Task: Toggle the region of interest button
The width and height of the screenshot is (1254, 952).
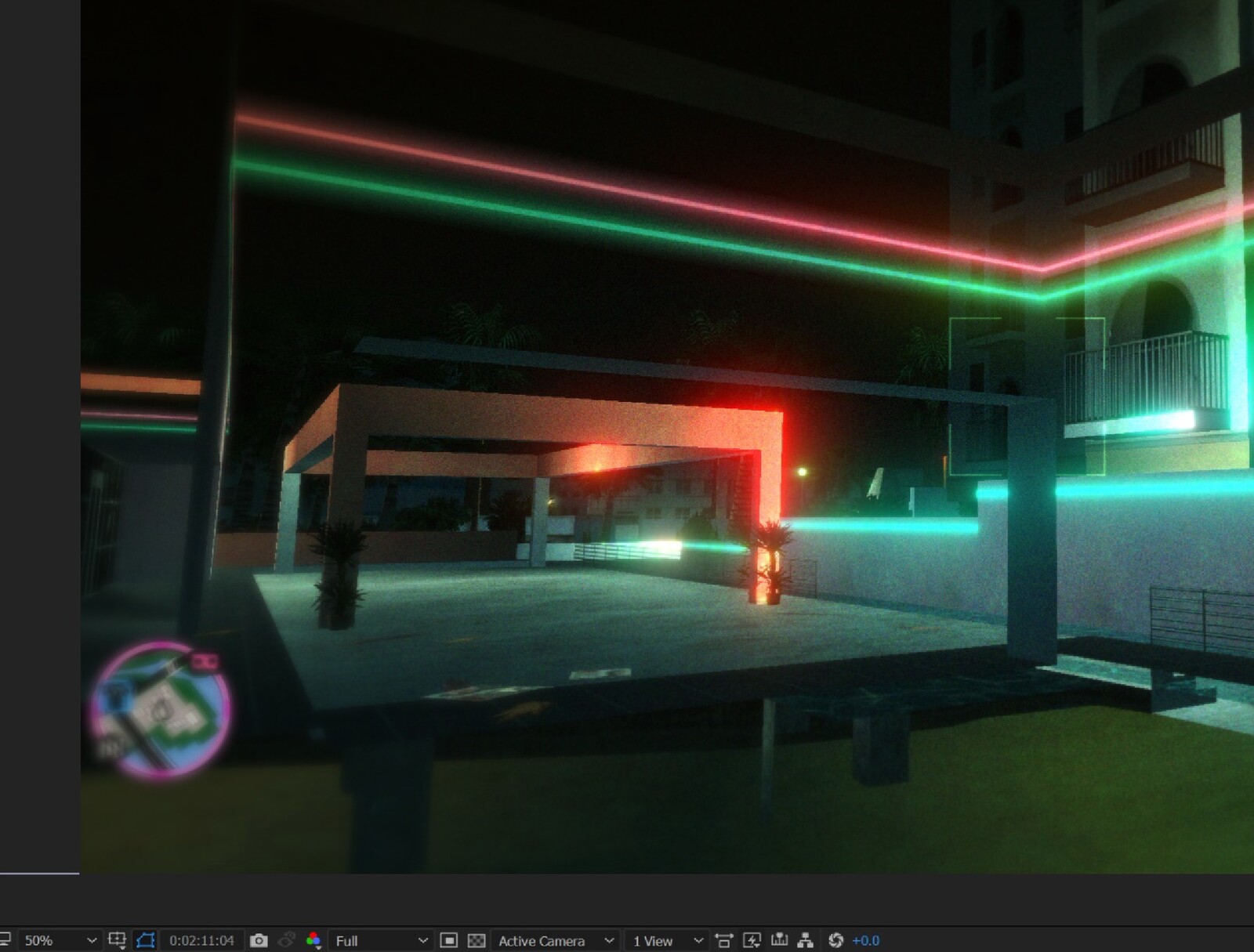Action: coord(448,940)
